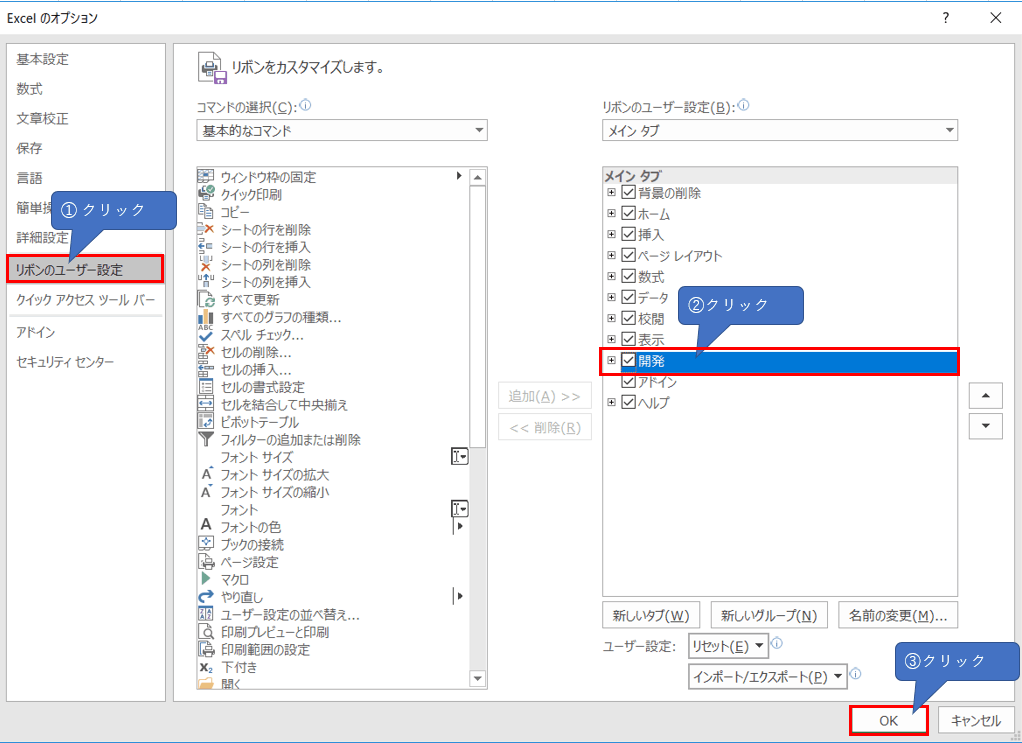Viewport: 1022px width, 743px height.
Task: Click the help question mark icon
Action: pyautogui.click(x=946, y=18)
